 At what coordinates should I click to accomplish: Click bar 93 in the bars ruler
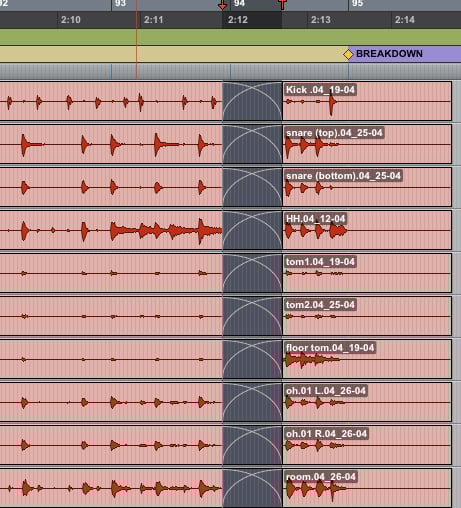point(120,4)
